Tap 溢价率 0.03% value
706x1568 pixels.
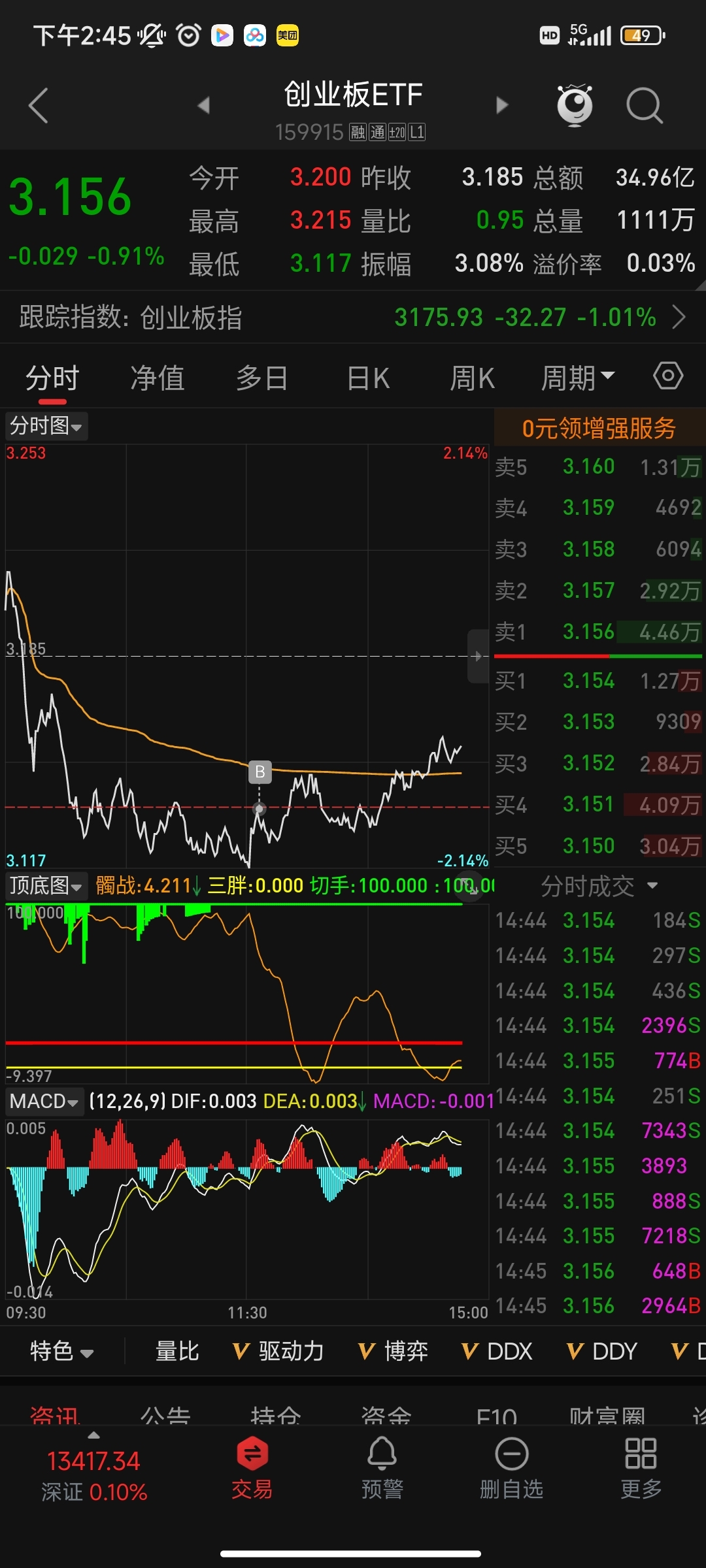coord(661,263)
